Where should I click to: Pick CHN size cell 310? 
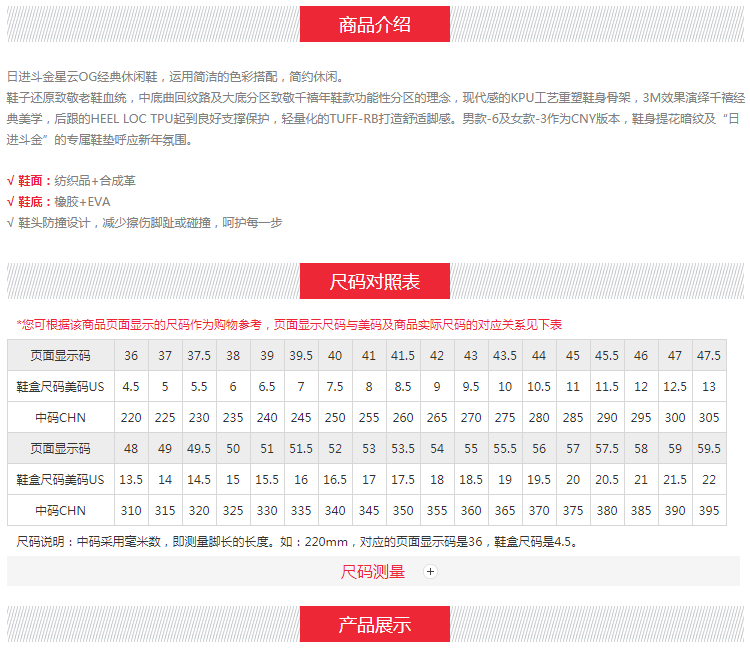[x=131, y=510]
